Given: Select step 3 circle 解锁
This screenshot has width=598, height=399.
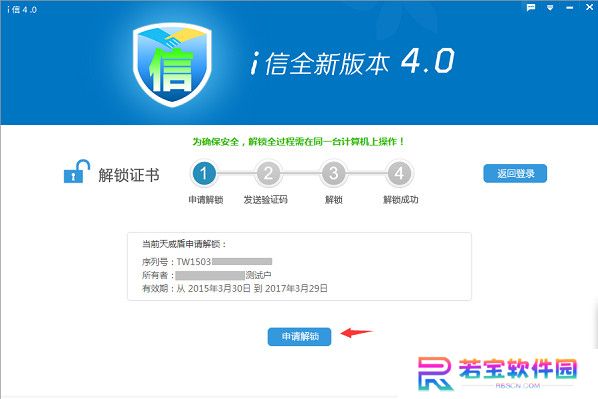Looking at the screenshot, I should [x=334, y=174].
